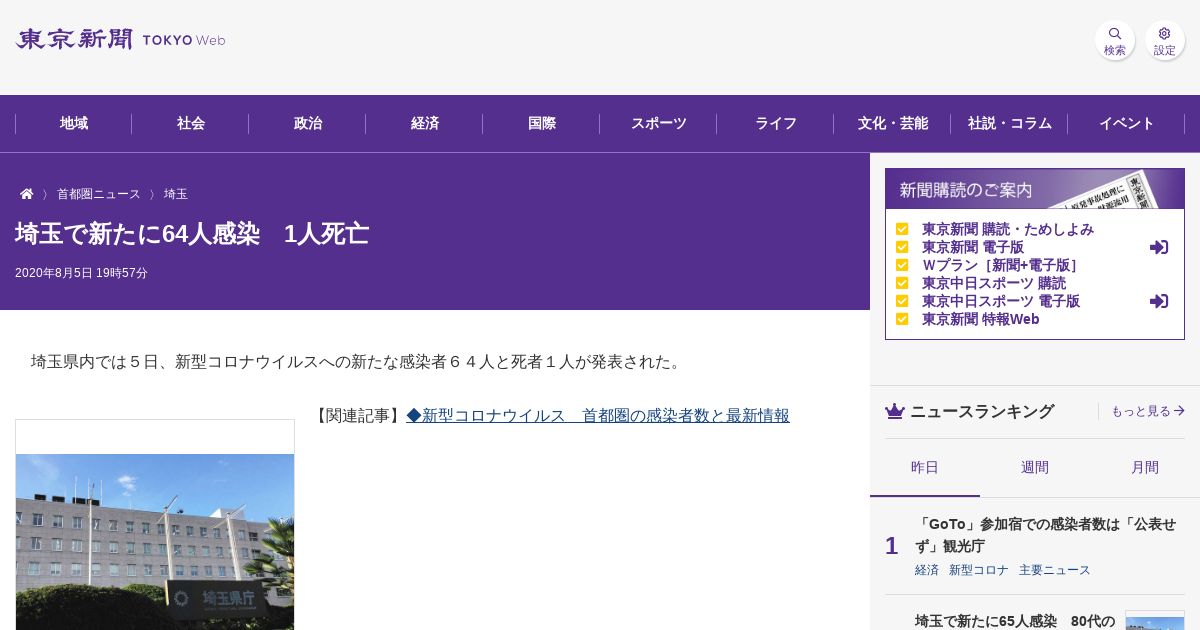Click the 新型コロナ tag under ranking item 1
Viewport: 1200px width, 630px height.
point(979,570)
